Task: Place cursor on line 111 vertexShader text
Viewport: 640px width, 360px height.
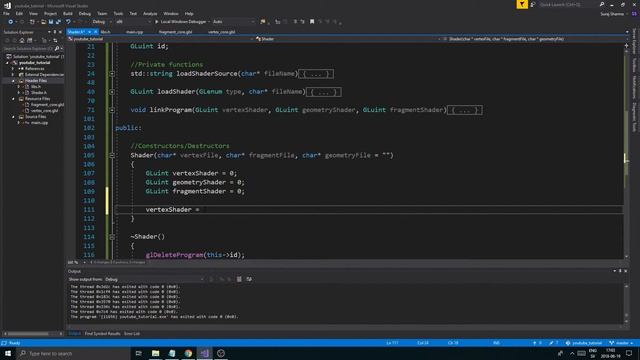Action: (x=169, y=209)
